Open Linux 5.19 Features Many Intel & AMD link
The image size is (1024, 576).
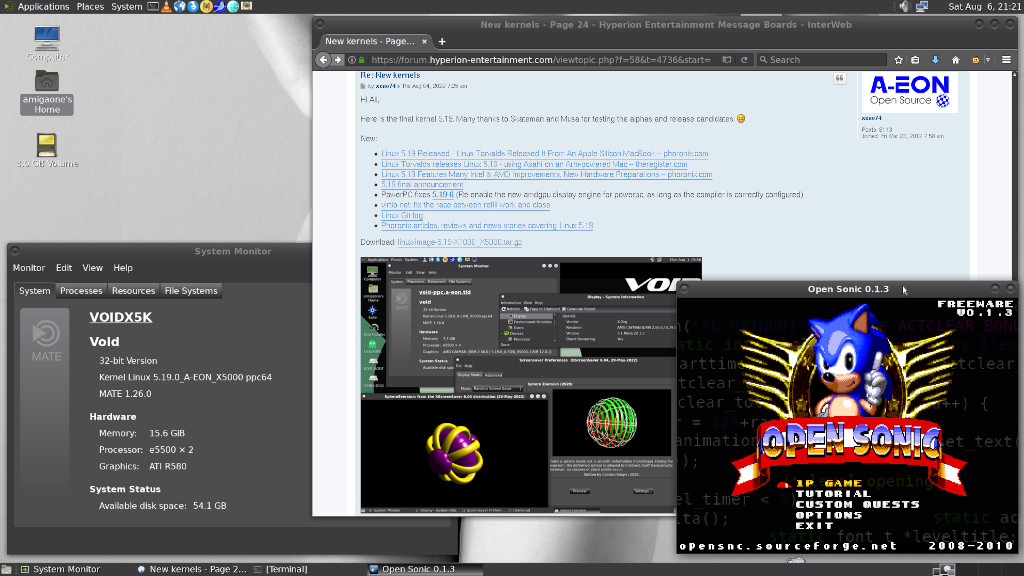point(547,174)
